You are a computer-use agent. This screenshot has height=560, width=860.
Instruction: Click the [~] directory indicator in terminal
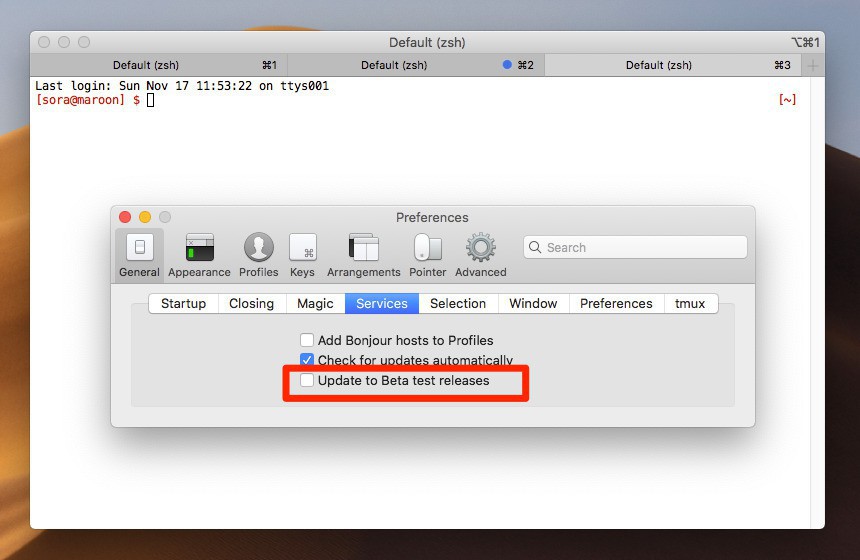coord(787,99)
